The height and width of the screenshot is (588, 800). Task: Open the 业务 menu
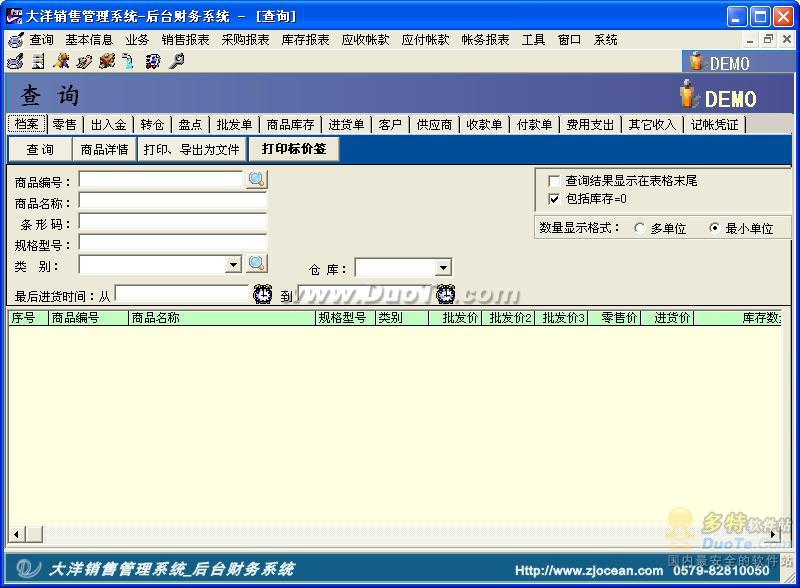(137, 40)
